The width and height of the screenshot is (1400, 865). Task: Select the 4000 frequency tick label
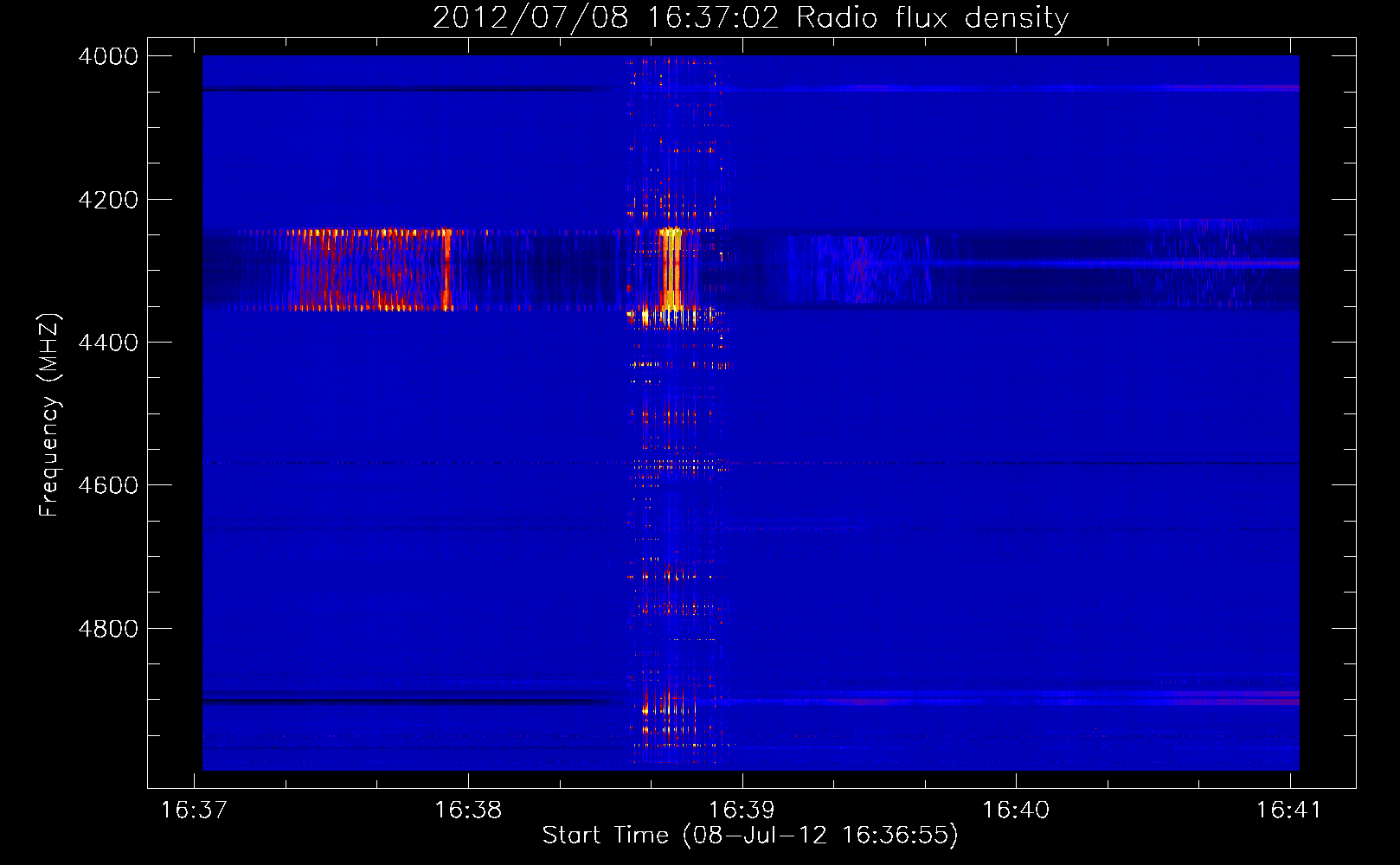tap(108, 56)
